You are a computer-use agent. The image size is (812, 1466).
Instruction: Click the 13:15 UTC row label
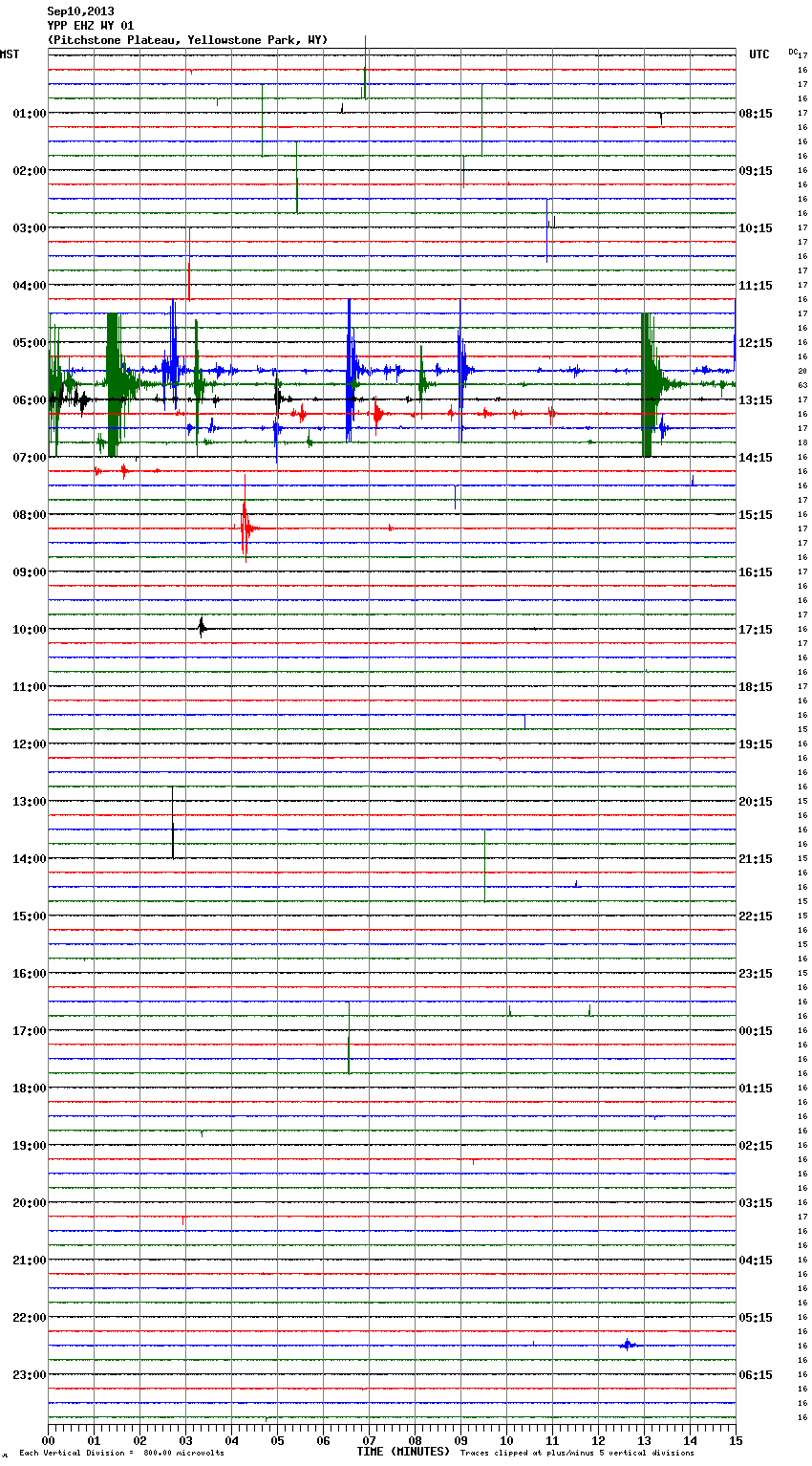pos(756,399)
